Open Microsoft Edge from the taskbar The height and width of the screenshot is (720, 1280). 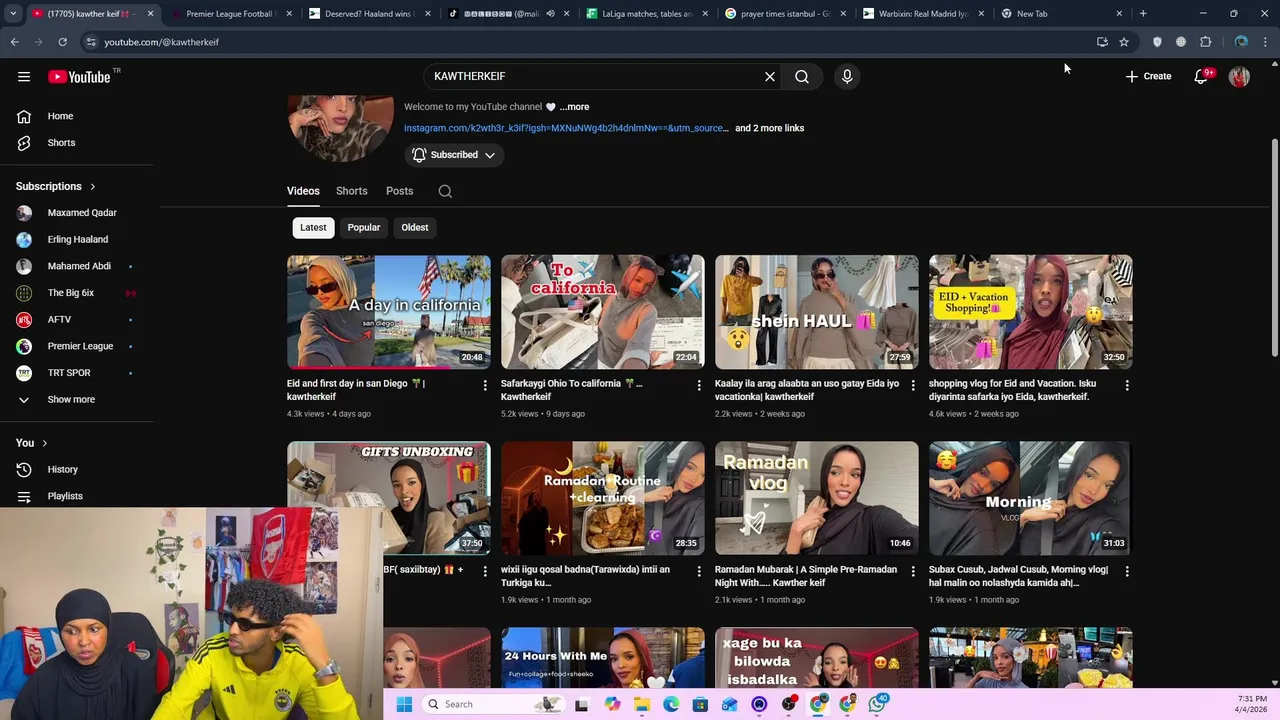click(x=671, y=704)
